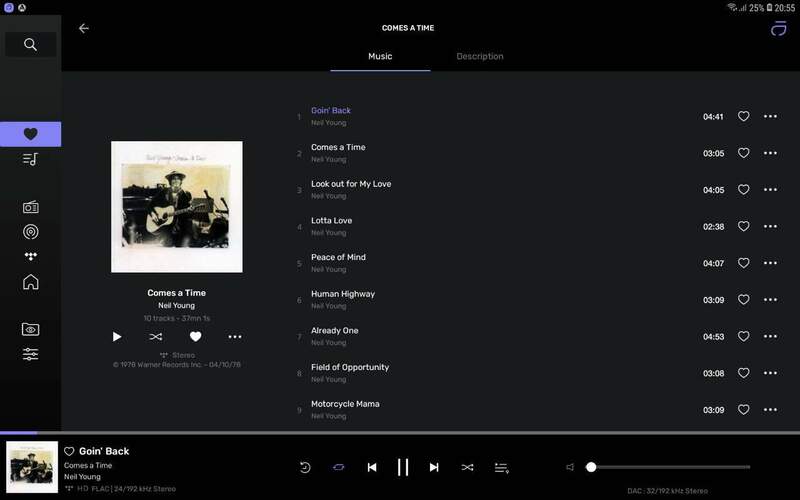Open the settings sliders sidebar icon
This screenshot has width=800, height=500.
[31, 354]
